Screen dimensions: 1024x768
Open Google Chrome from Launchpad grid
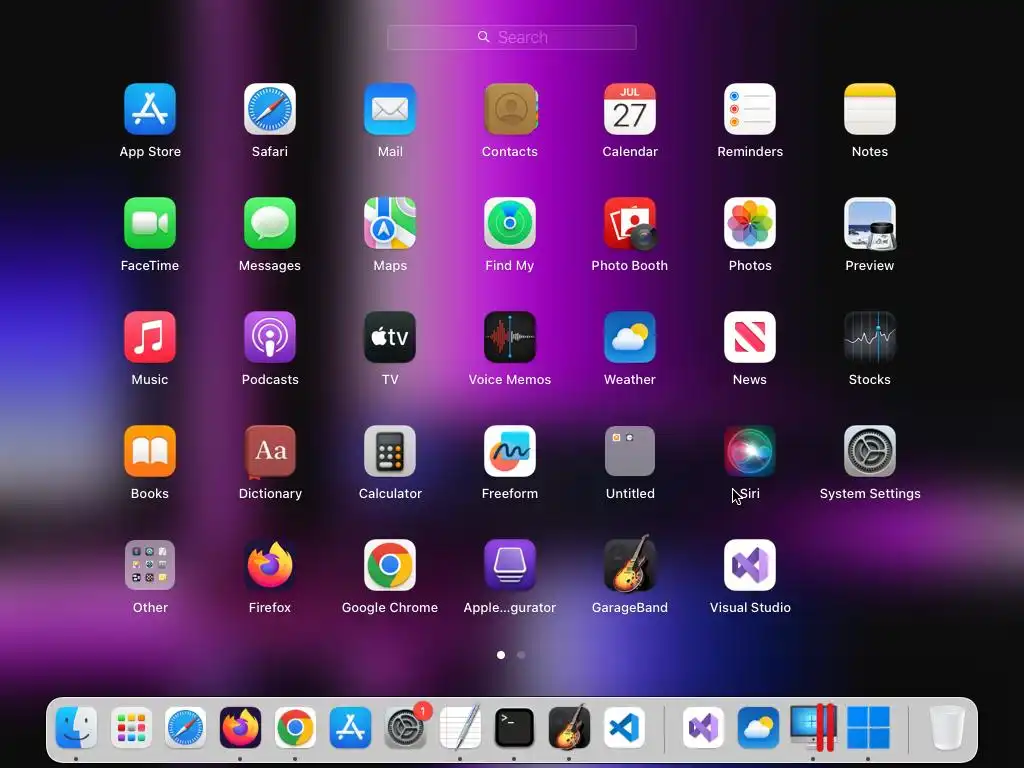390,565
